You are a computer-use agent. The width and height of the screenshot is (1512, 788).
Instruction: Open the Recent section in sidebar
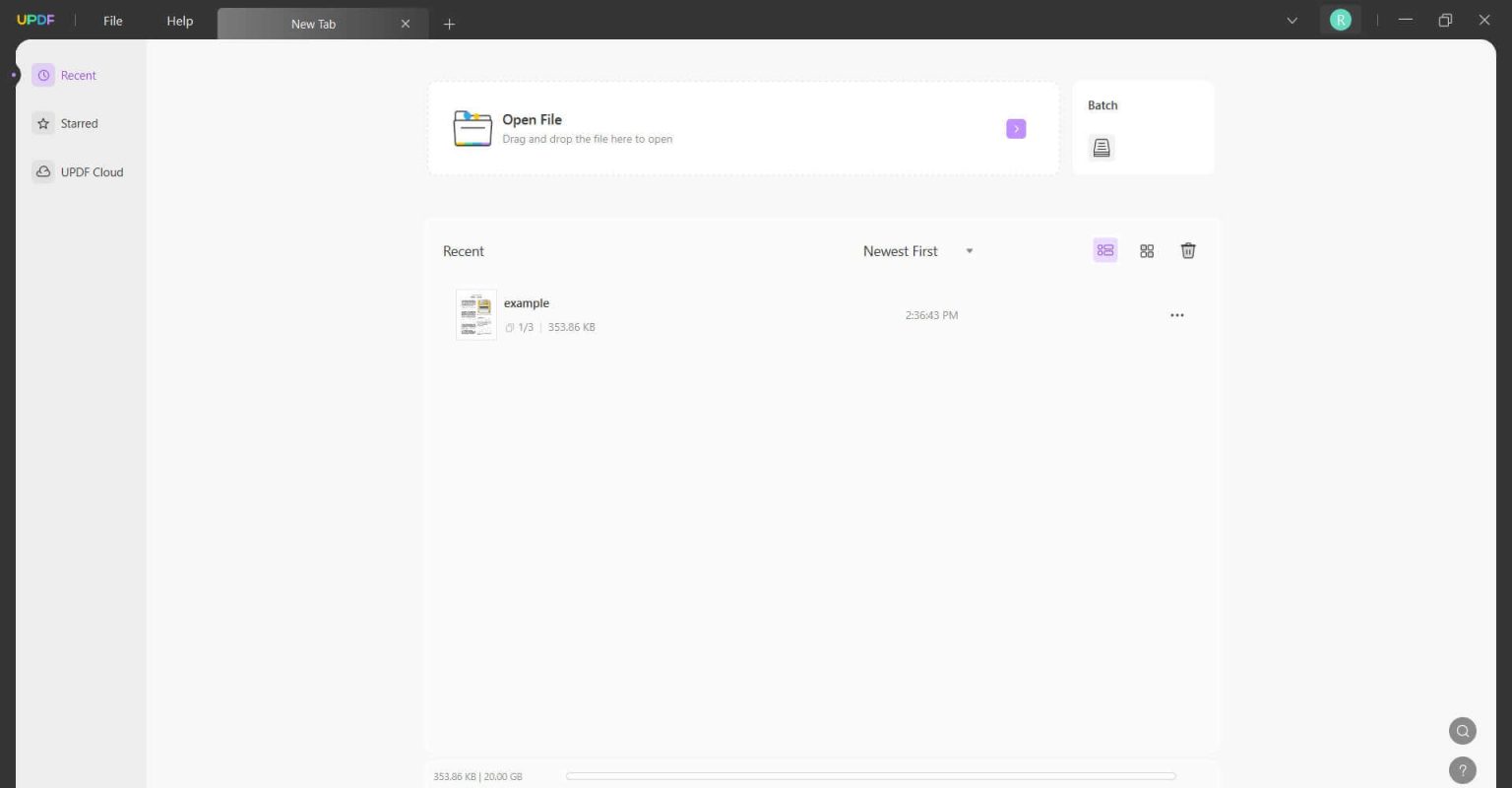tap(78, 75)
